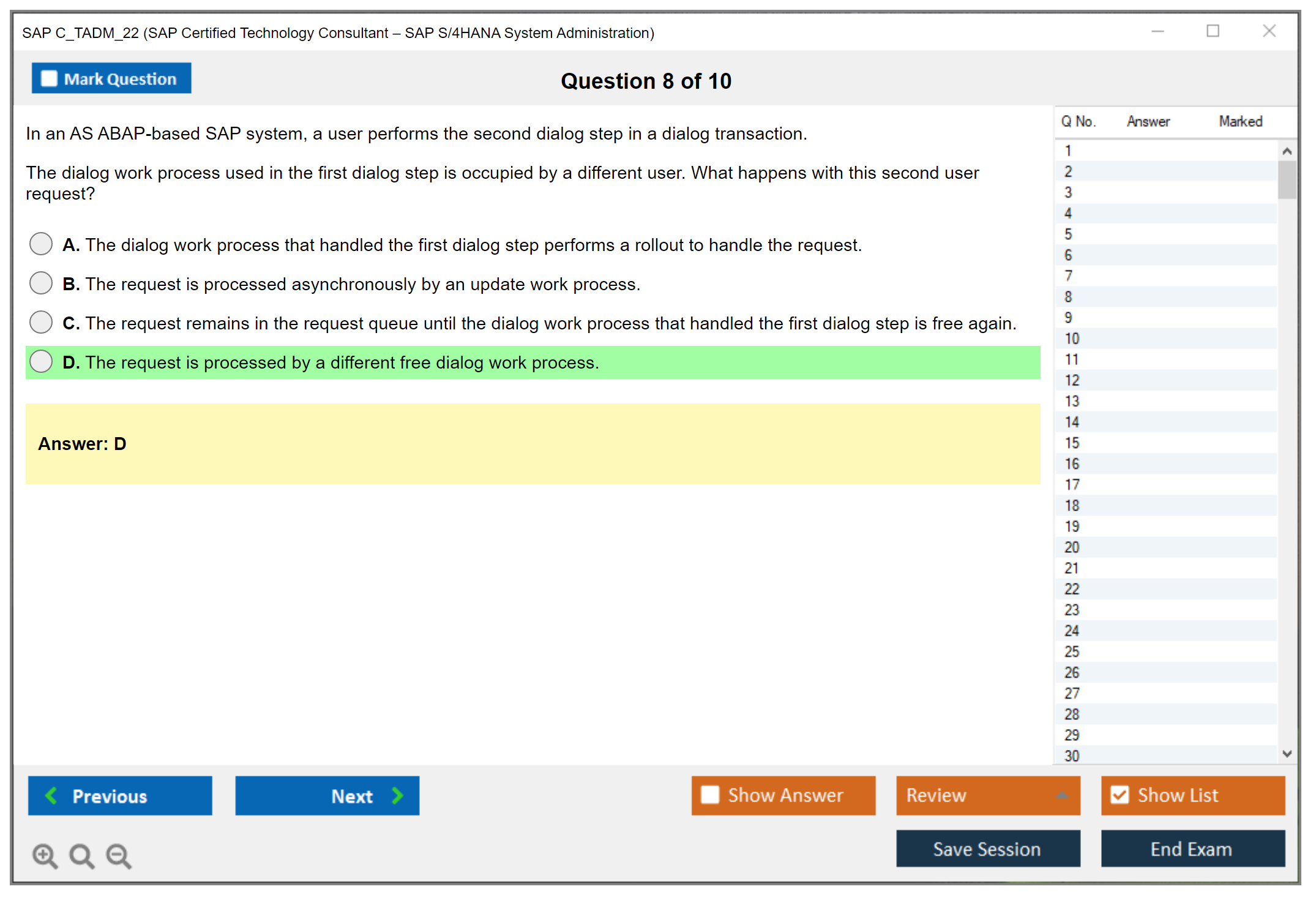Click the zoom in magnifier icon

coord(44,855)
